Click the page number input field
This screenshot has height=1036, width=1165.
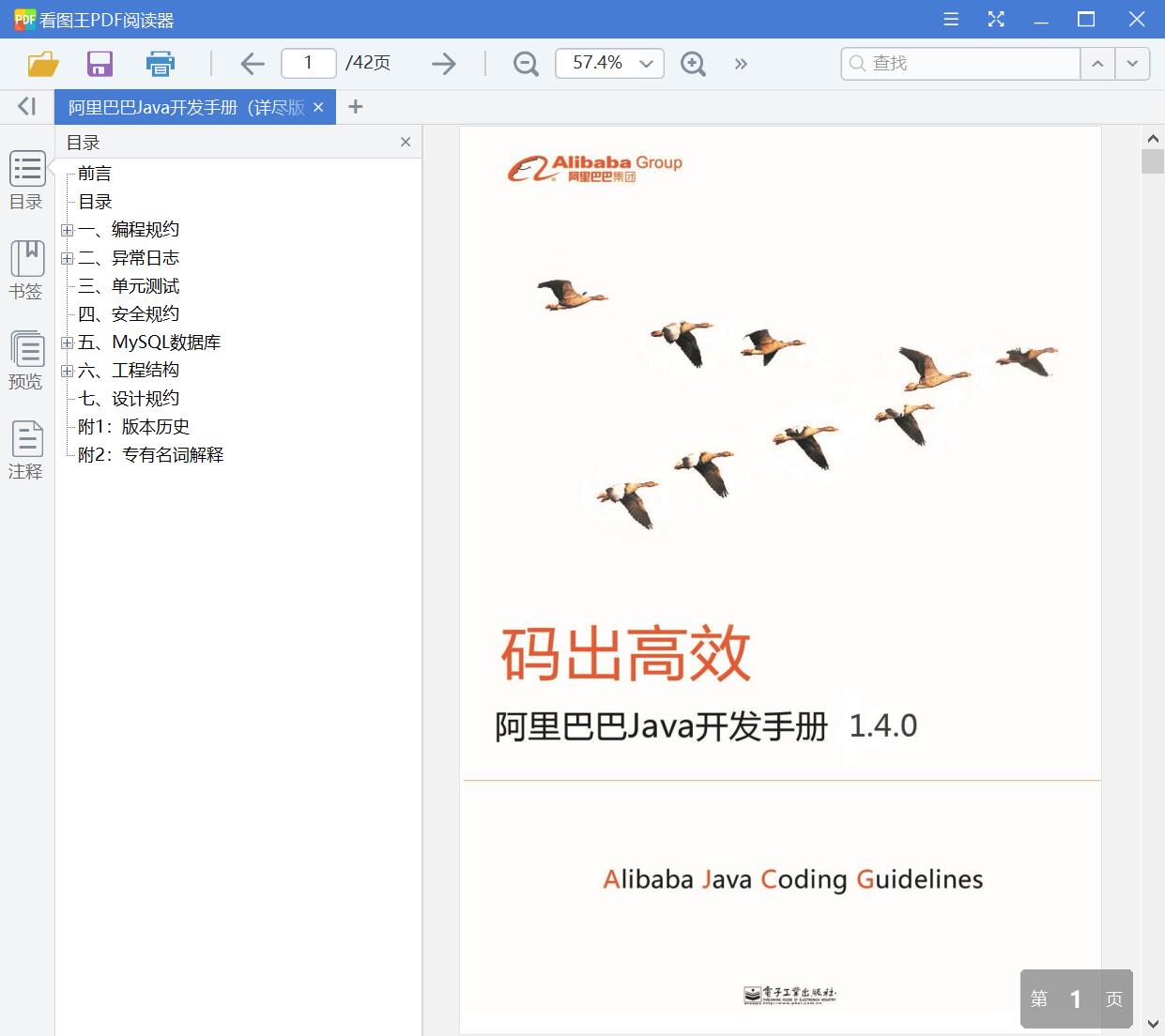pos(309,63)
